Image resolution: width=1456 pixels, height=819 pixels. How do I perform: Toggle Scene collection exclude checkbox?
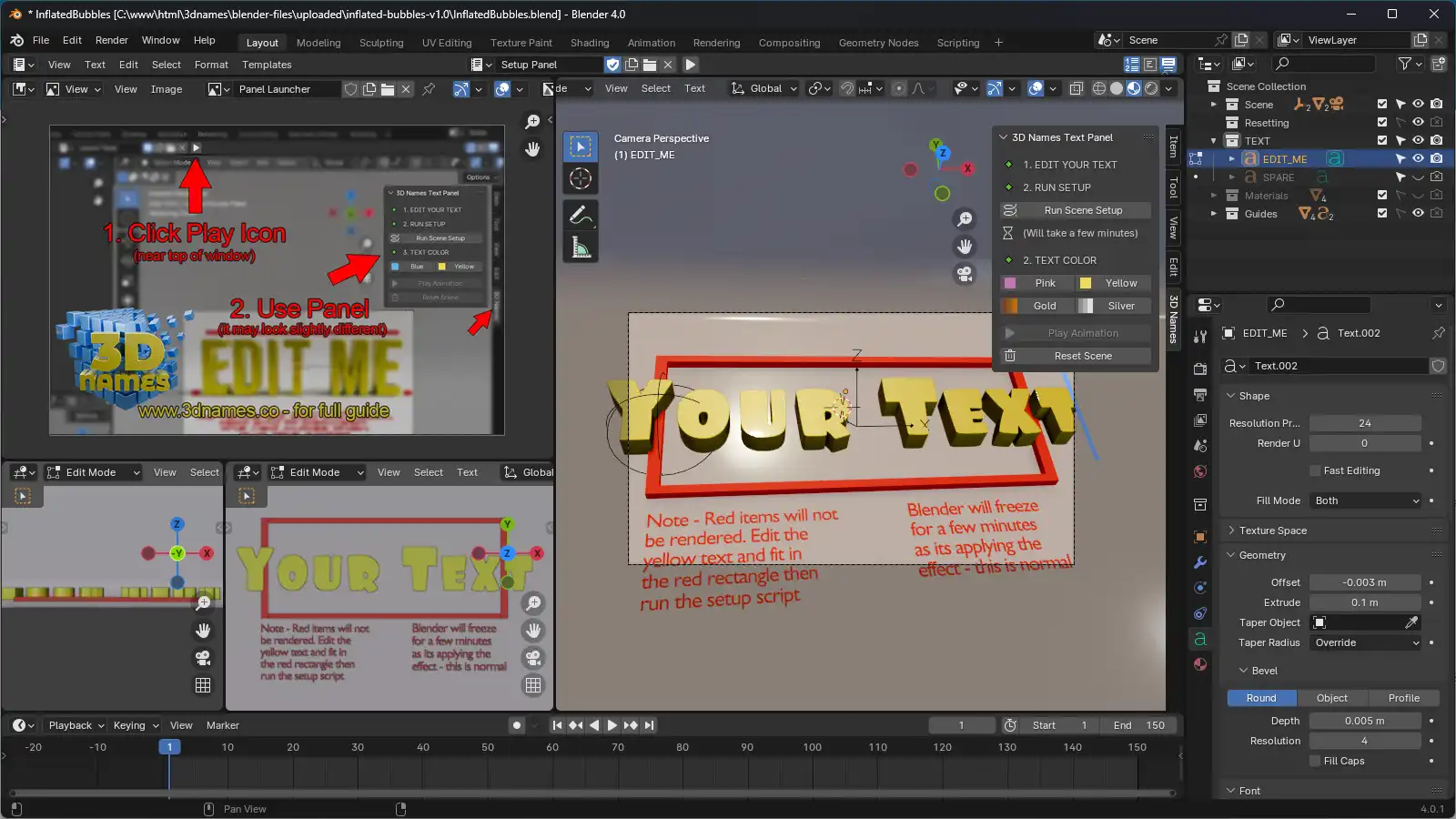1382,104
